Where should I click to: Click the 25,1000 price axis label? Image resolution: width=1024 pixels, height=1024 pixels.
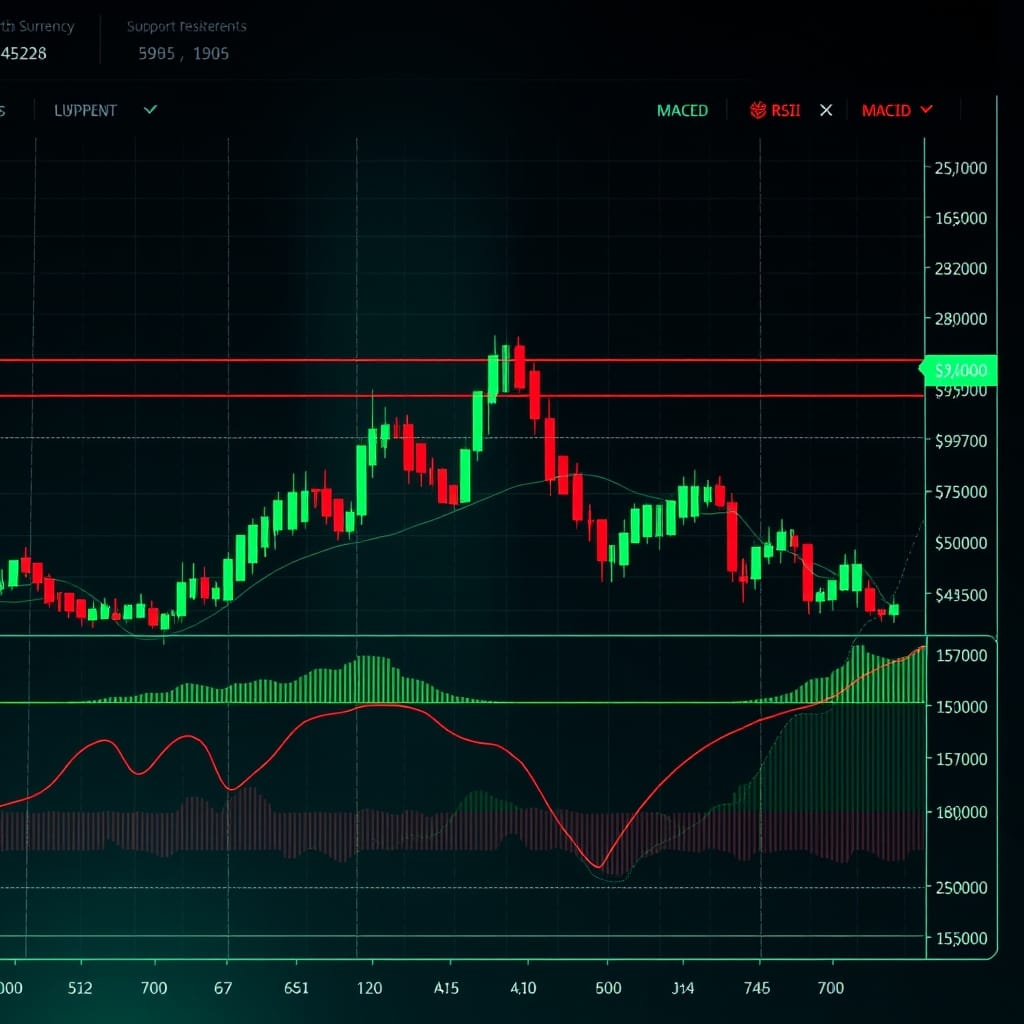(961, 168)
